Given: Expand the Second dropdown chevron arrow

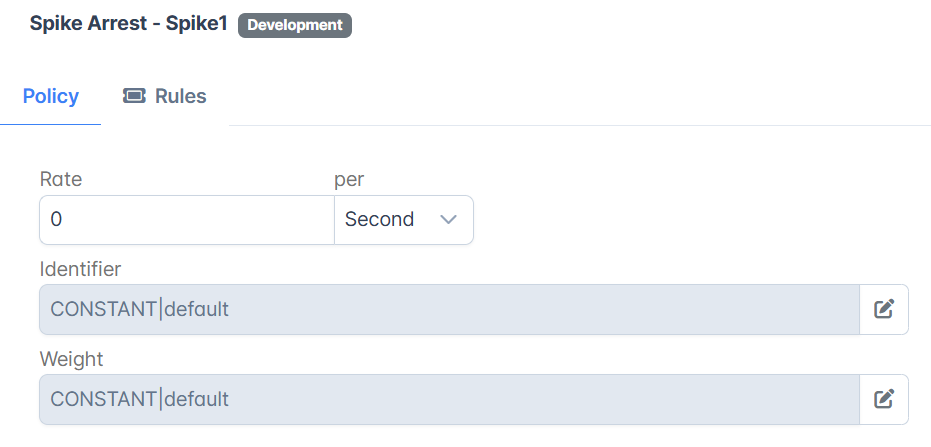Looking at the screenshot, I should coord(448,220).
